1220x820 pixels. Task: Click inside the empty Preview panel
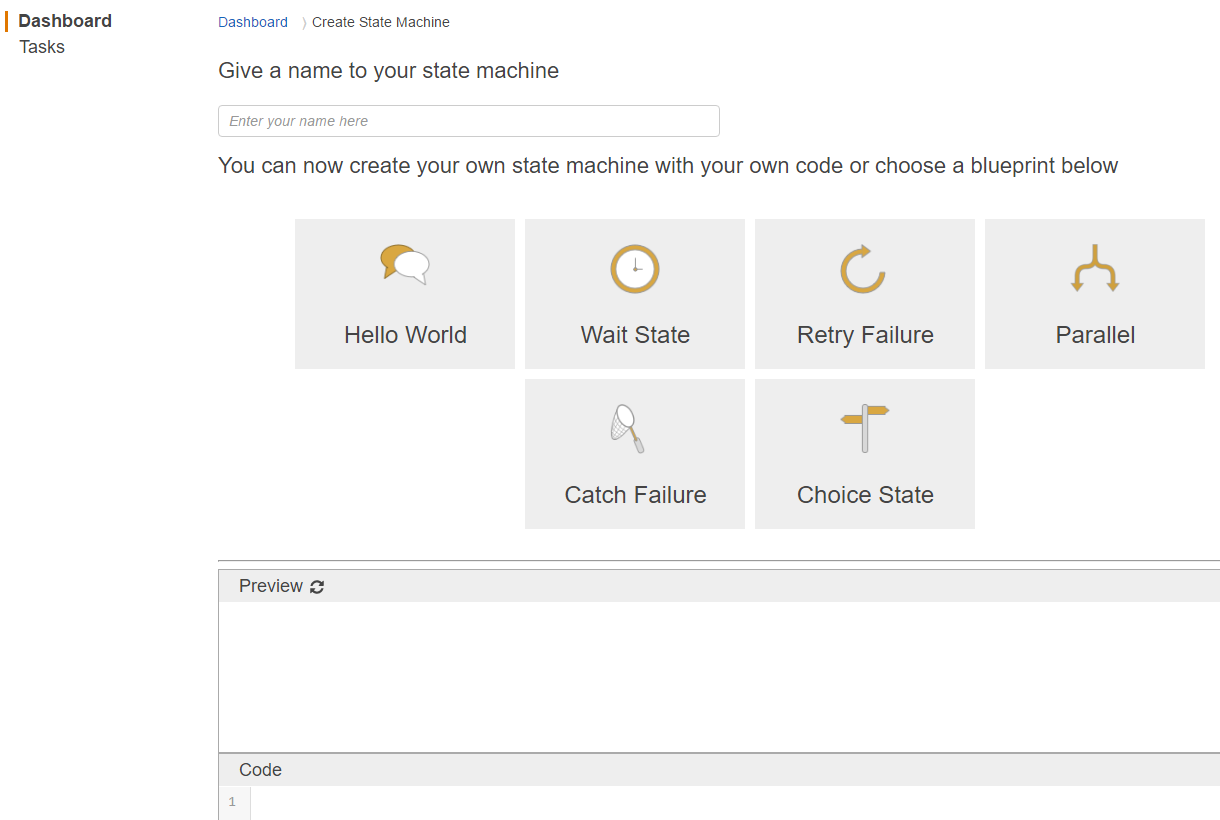point(718,677)
